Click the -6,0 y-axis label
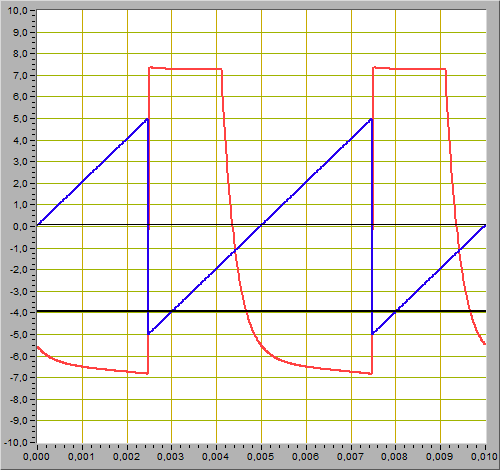This screenshot has height=470, width=500. [x=19, y=356]
